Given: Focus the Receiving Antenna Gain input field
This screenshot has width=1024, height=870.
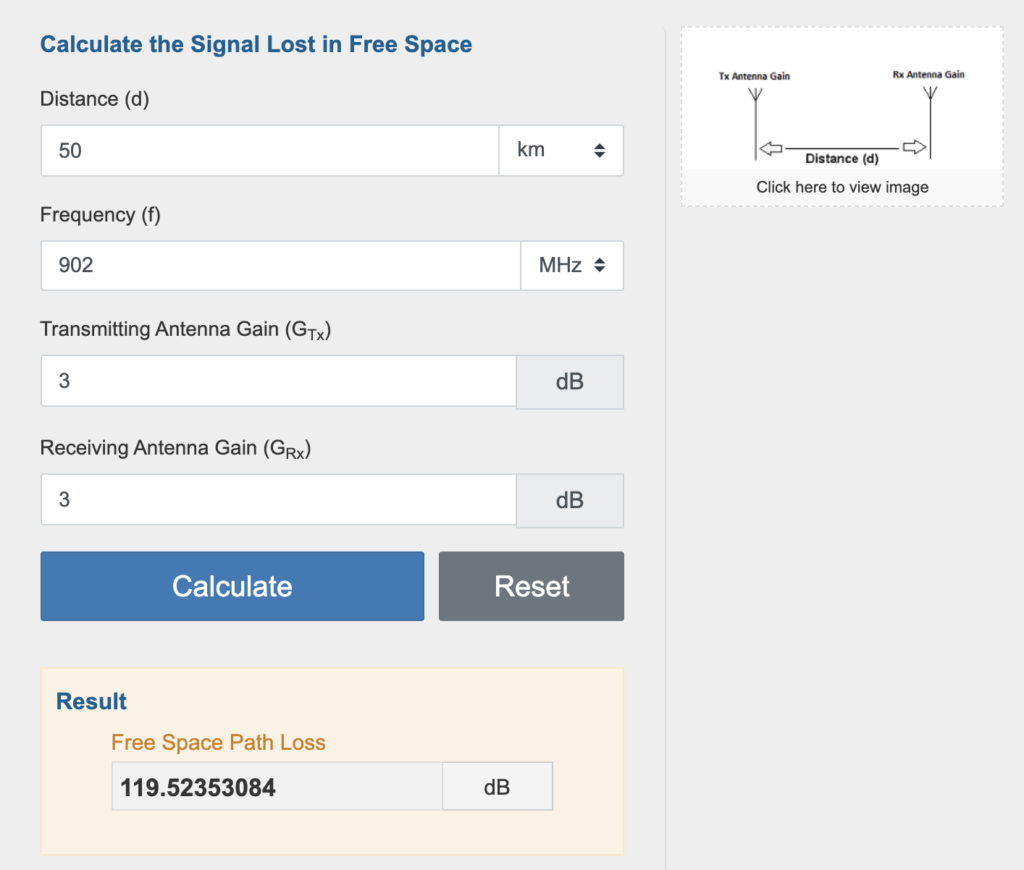Looking at the screenshot, I should coord(278,500).
